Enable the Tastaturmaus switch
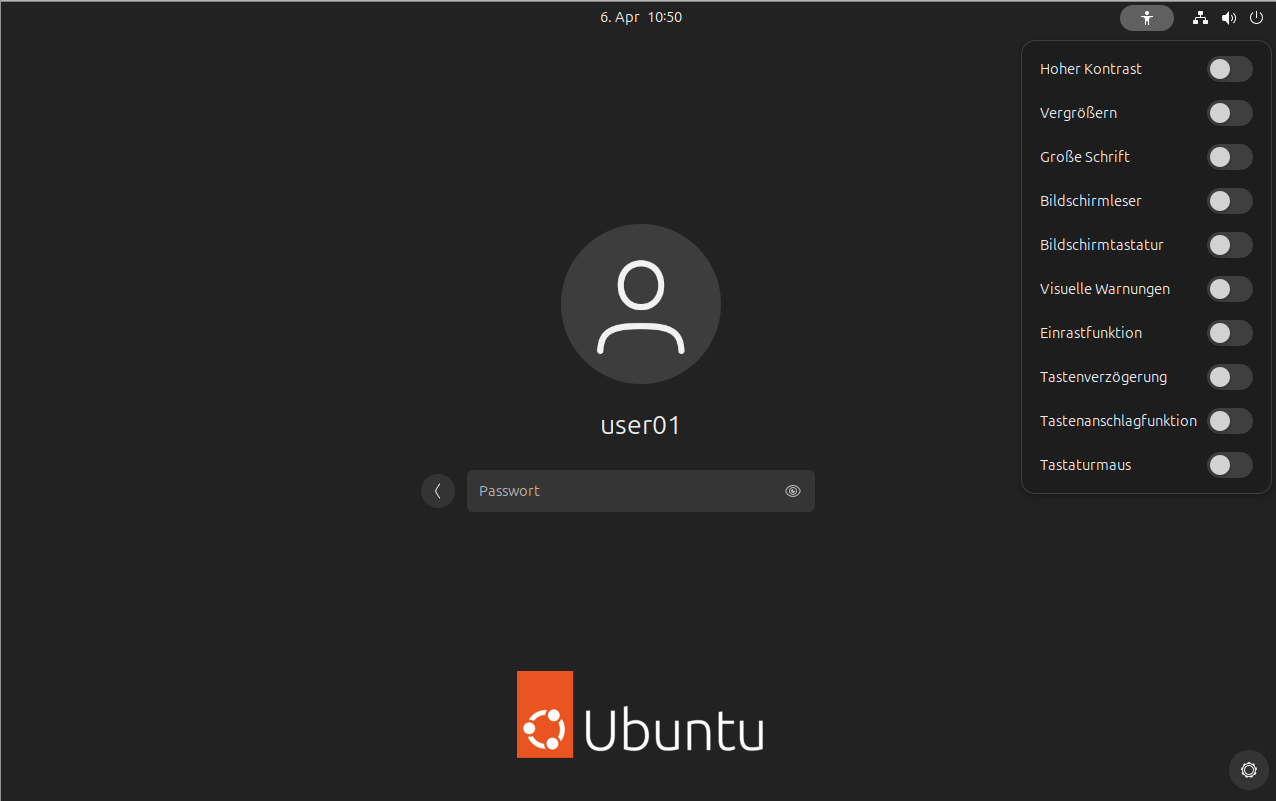The image size is (1276, 801). (1229, 465)
